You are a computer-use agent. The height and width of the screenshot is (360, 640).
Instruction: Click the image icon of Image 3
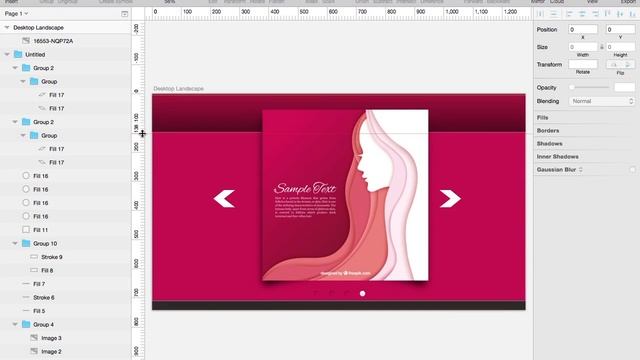(34, 338)
